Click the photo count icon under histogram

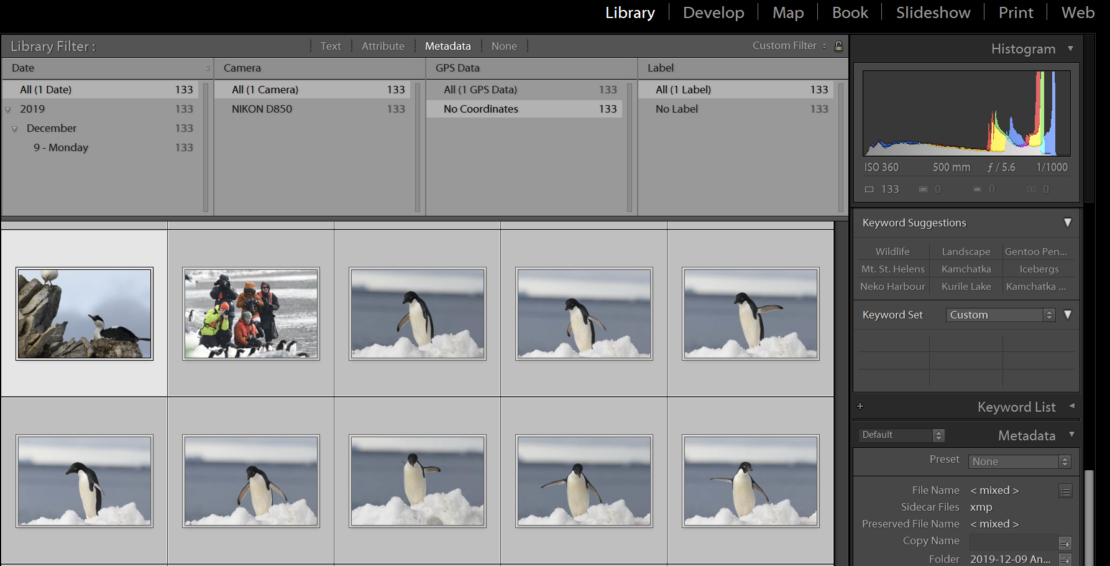[869, 189]
